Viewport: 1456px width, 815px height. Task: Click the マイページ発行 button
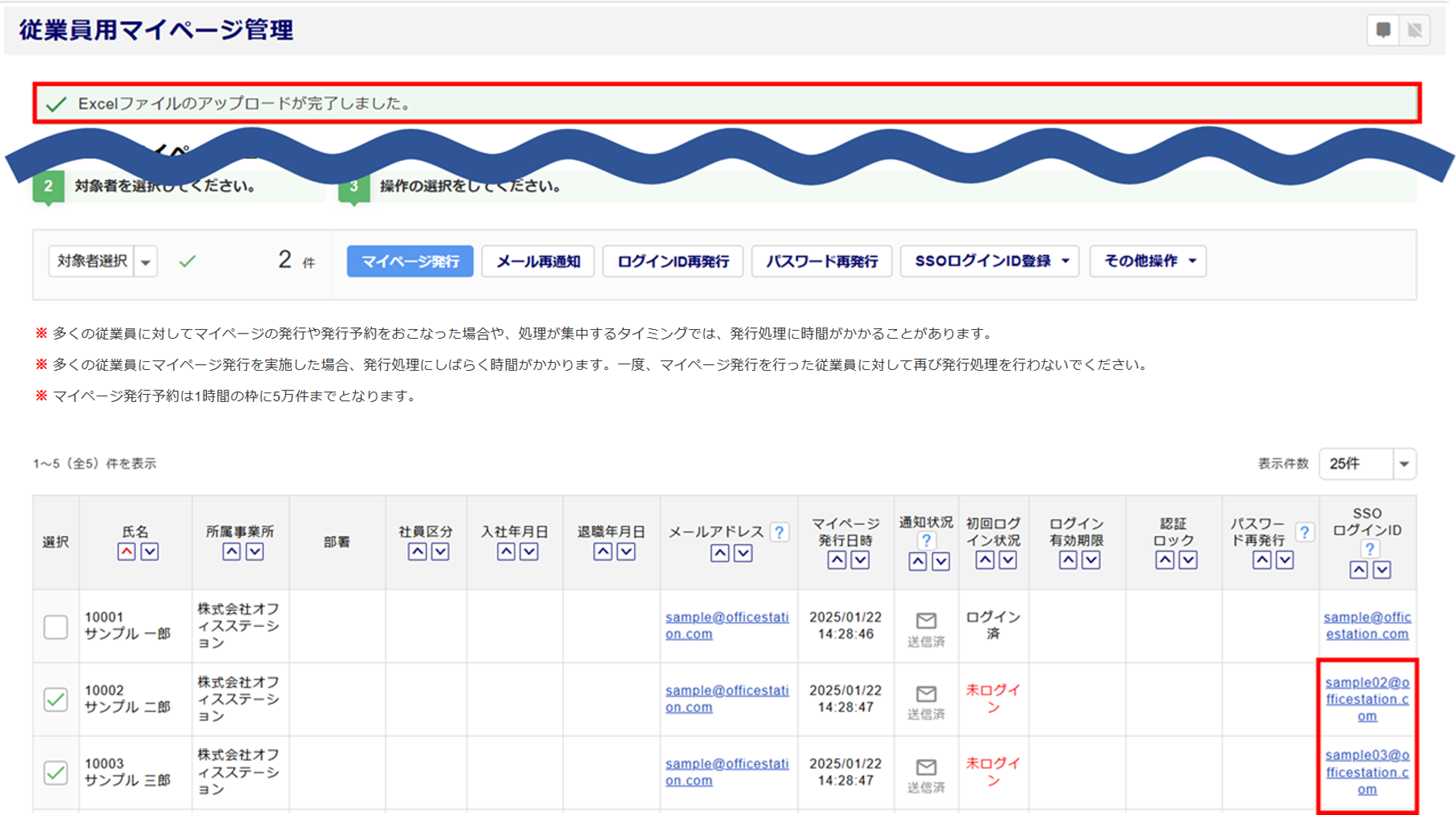pyautogui.click(x=410, y=261)
